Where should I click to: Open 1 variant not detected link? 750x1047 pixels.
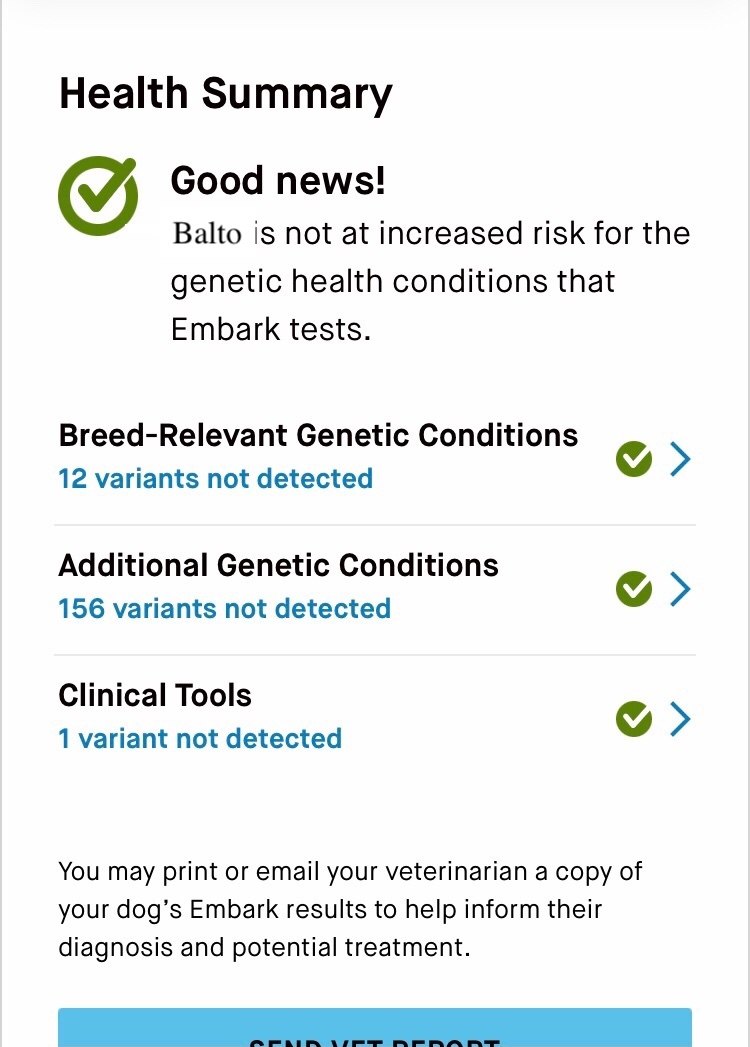[x=200, y=739]
